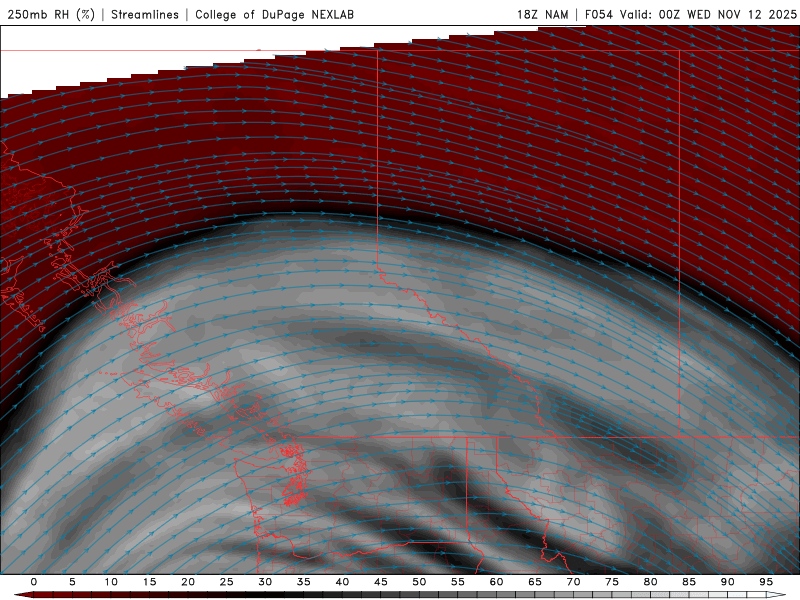Click the "00Z WED NOV 12 2025" valid time
Screen dimensions: 800x600
[728, 14]
